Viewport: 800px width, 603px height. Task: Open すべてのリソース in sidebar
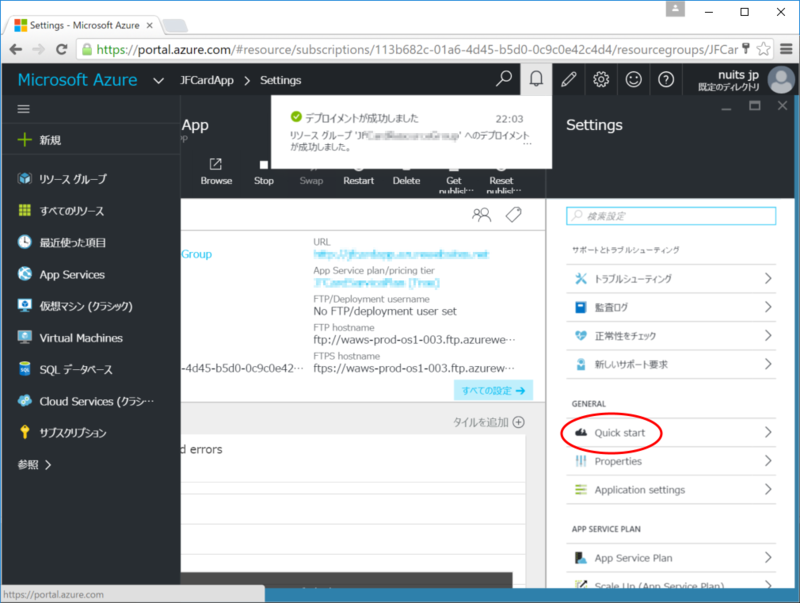coord(91,211)
